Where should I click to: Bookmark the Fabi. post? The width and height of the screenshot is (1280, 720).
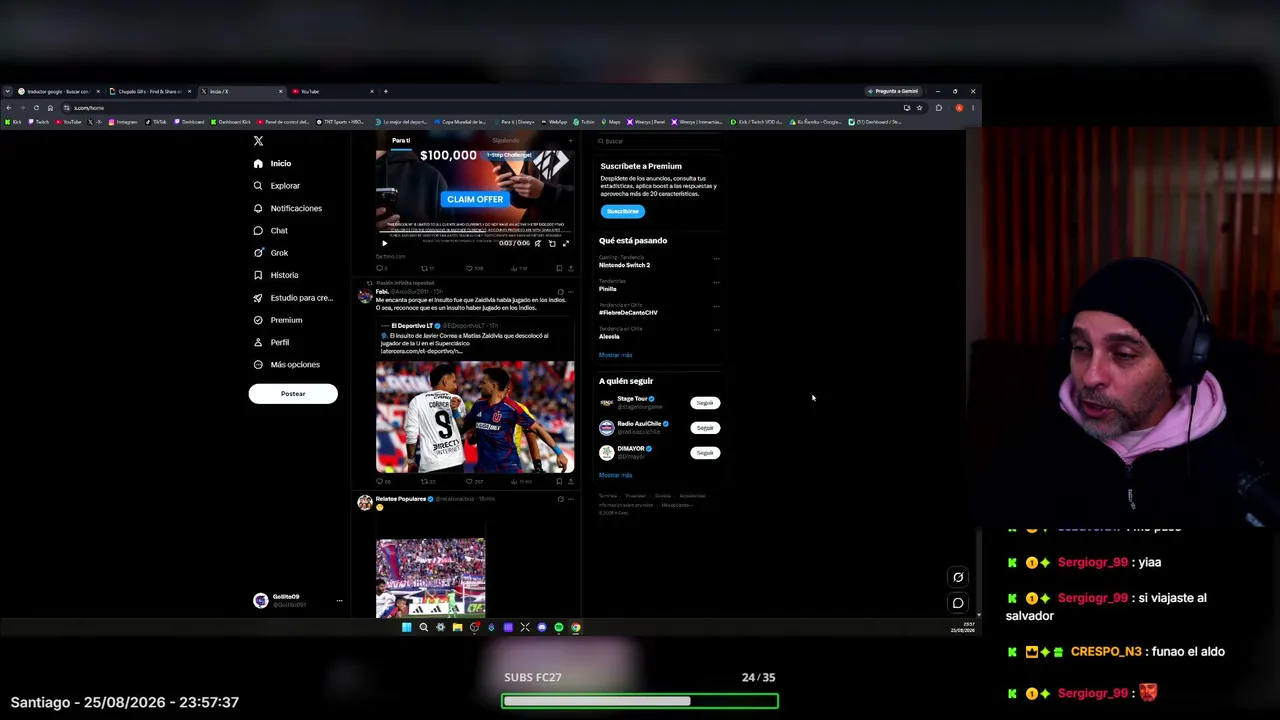(x=559, y=481)
